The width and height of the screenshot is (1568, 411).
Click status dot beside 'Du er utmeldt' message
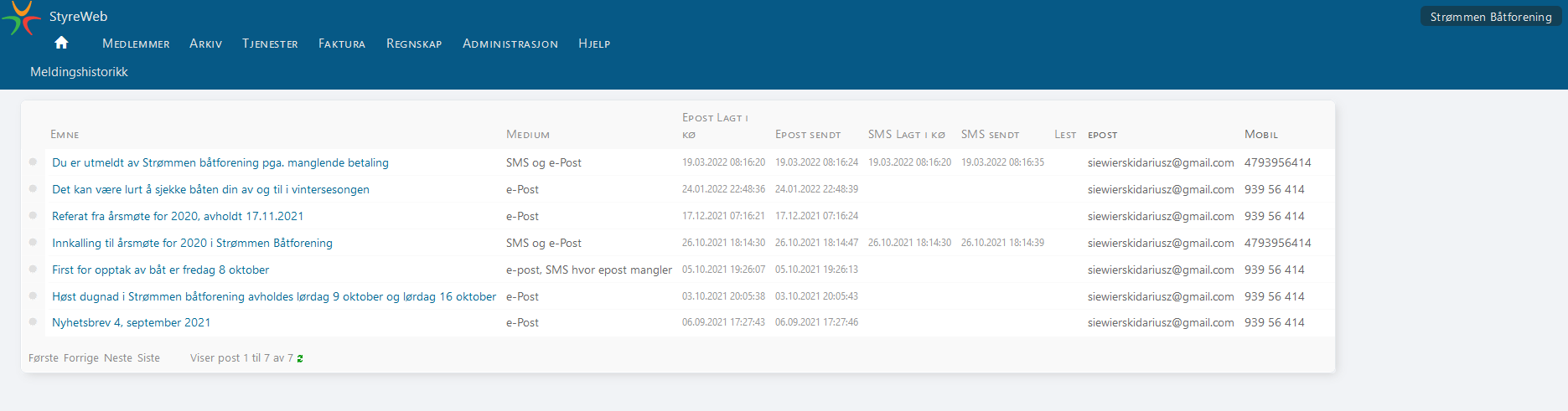33,162
